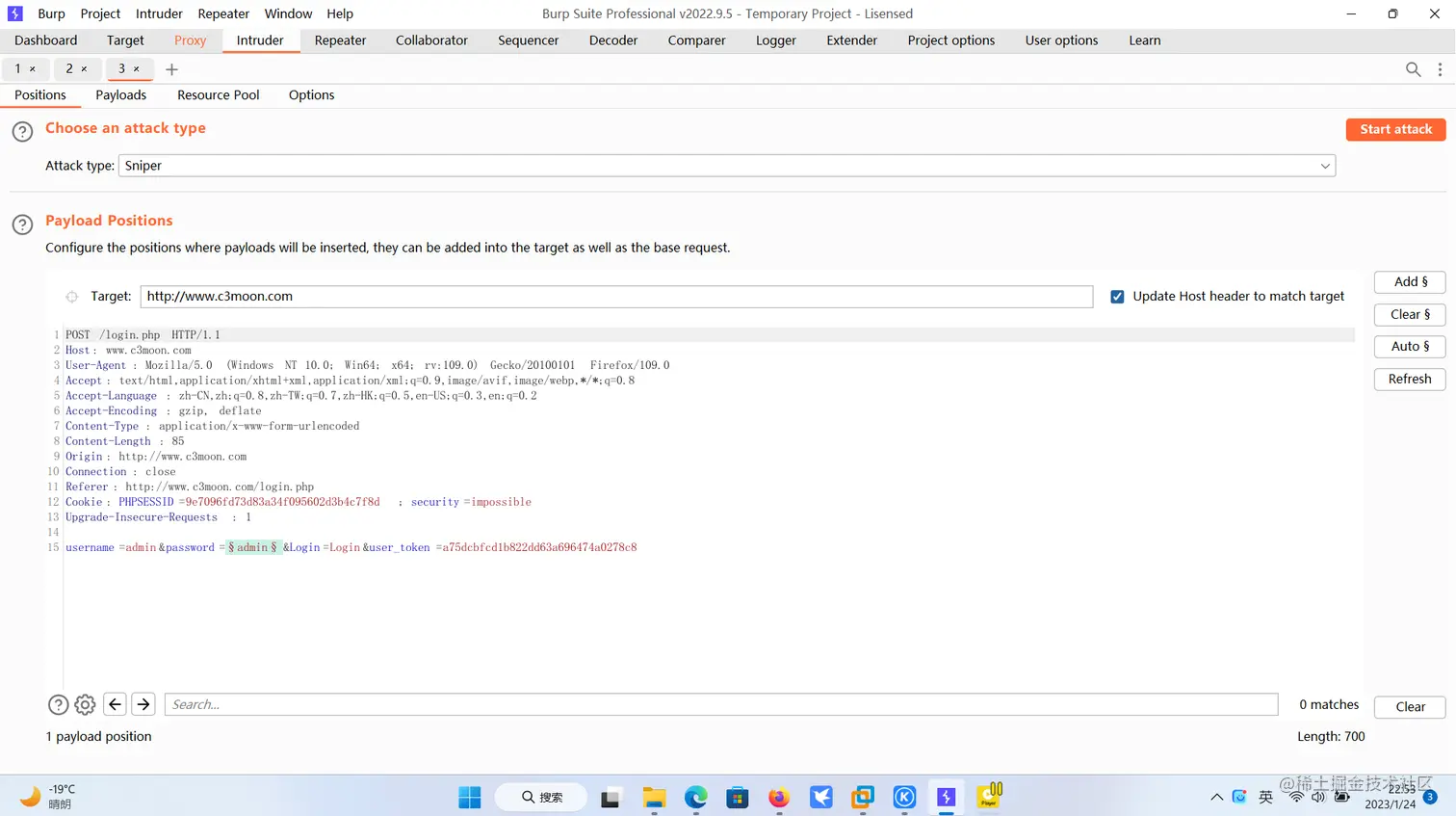This screenshot has height=816, width=1456.
Task: Open Windows Start menu
Action: [470, 797]
